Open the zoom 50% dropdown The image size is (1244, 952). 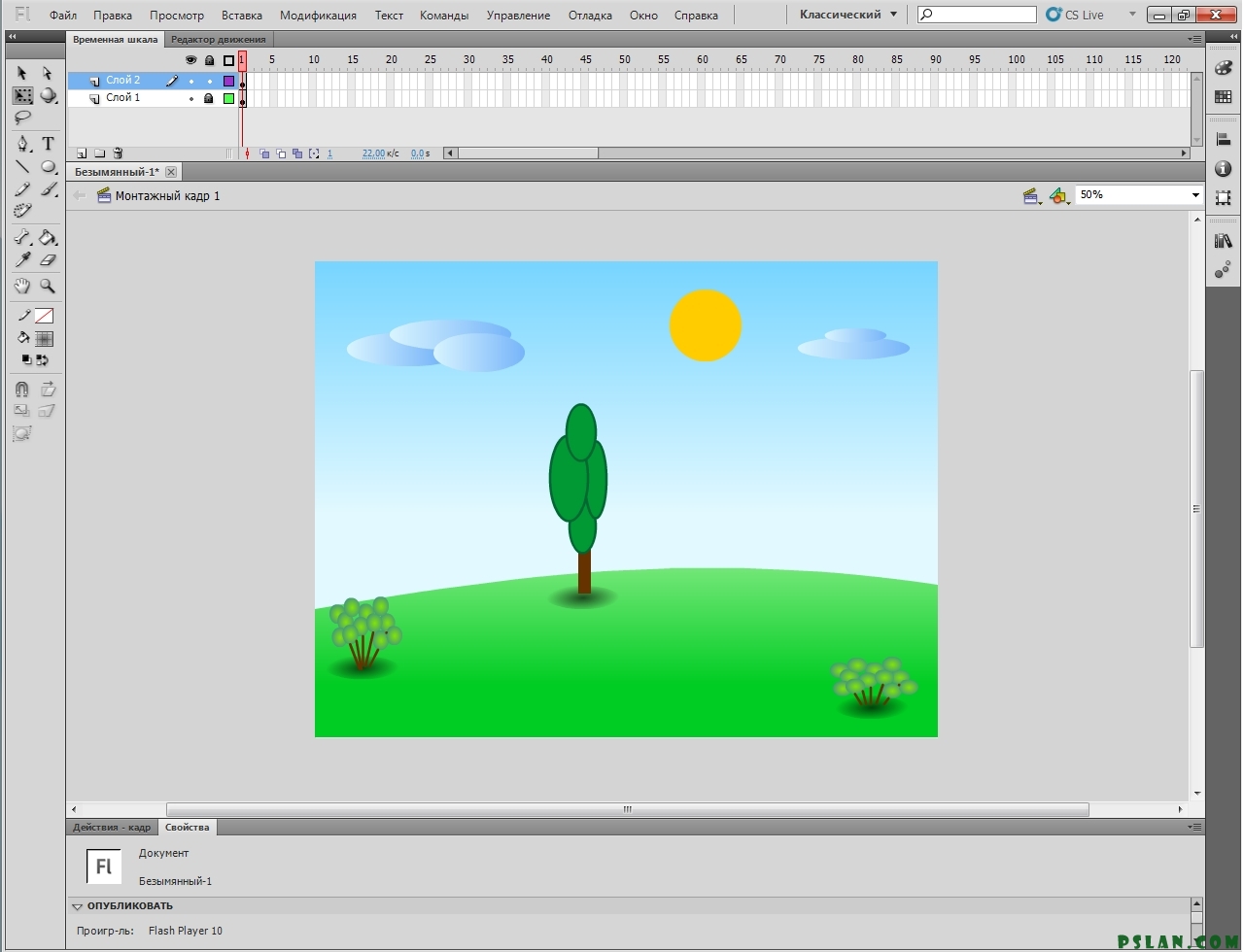click(1195, 195)
